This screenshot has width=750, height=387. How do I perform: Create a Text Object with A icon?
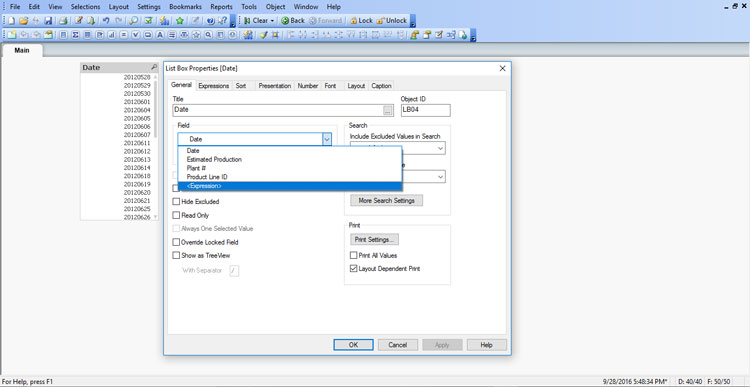click(160, 34)
